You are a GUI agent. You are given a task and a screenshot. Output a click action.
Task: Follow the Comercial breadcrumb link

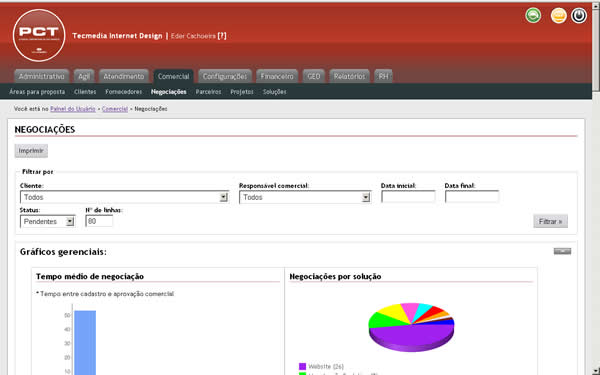tap(115, 109)
